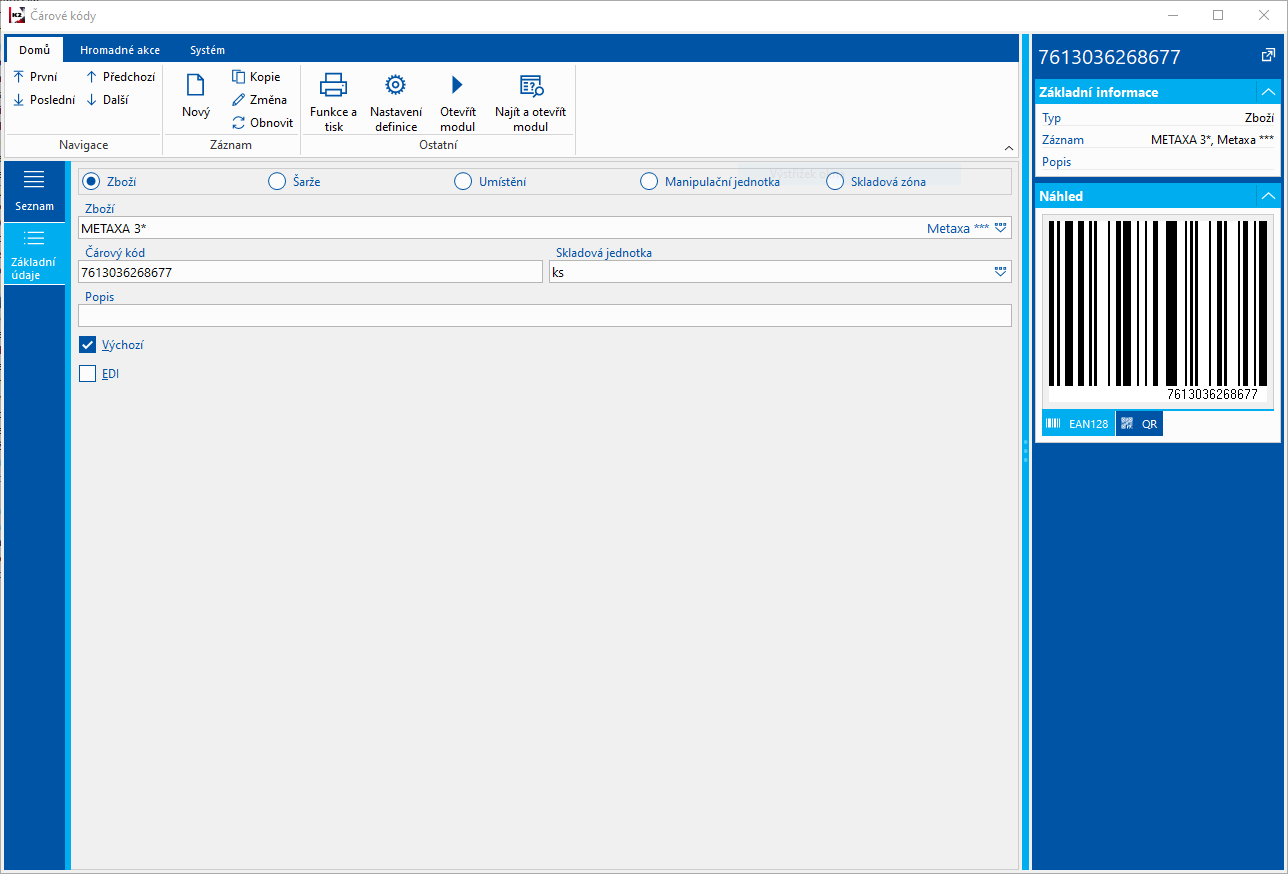Open Skladová jednotka dropdown arrow
Image resolution: width=1288 pixels, height=874 pixels.
pyautogui.click(x=1001, y=272)
